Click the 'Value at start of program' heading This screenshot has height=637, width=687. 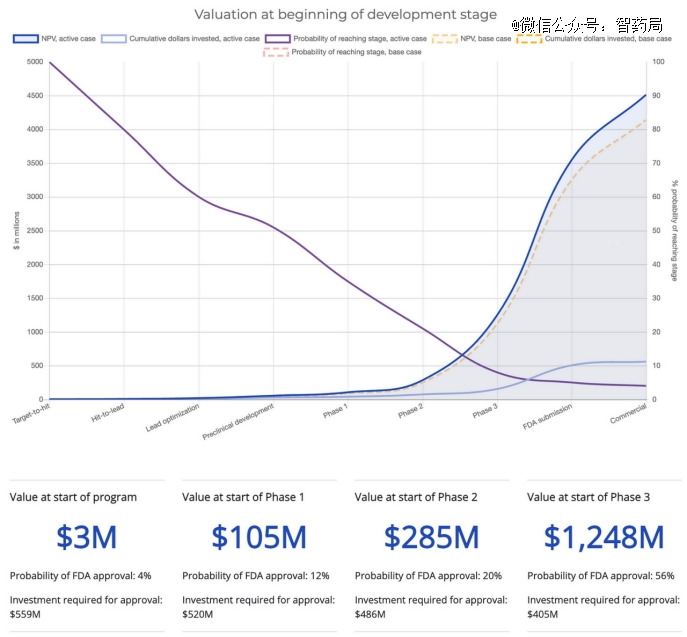click(x=73, y=497)
